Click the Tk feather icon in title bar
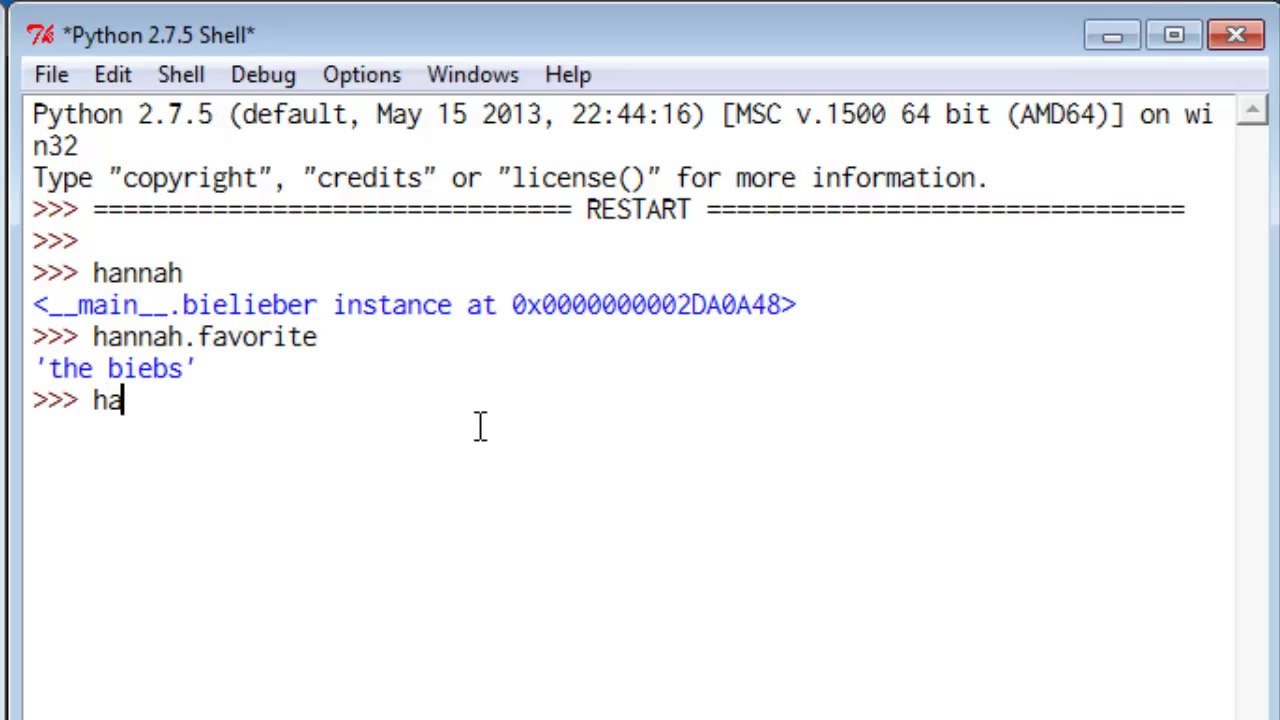This screenshot has height=720, width=1280. 40,35
